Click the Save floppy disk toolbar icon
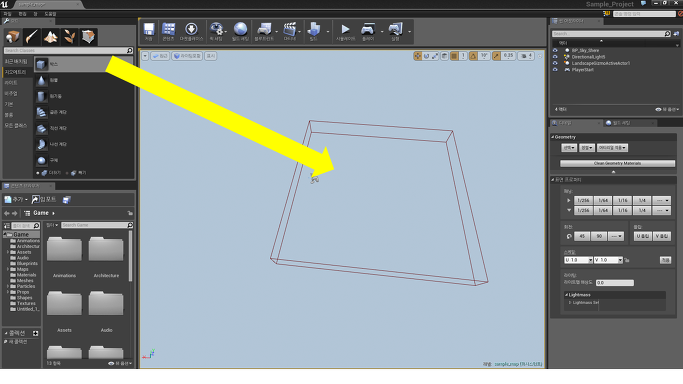683x384 pixels. tap(149, 29)
